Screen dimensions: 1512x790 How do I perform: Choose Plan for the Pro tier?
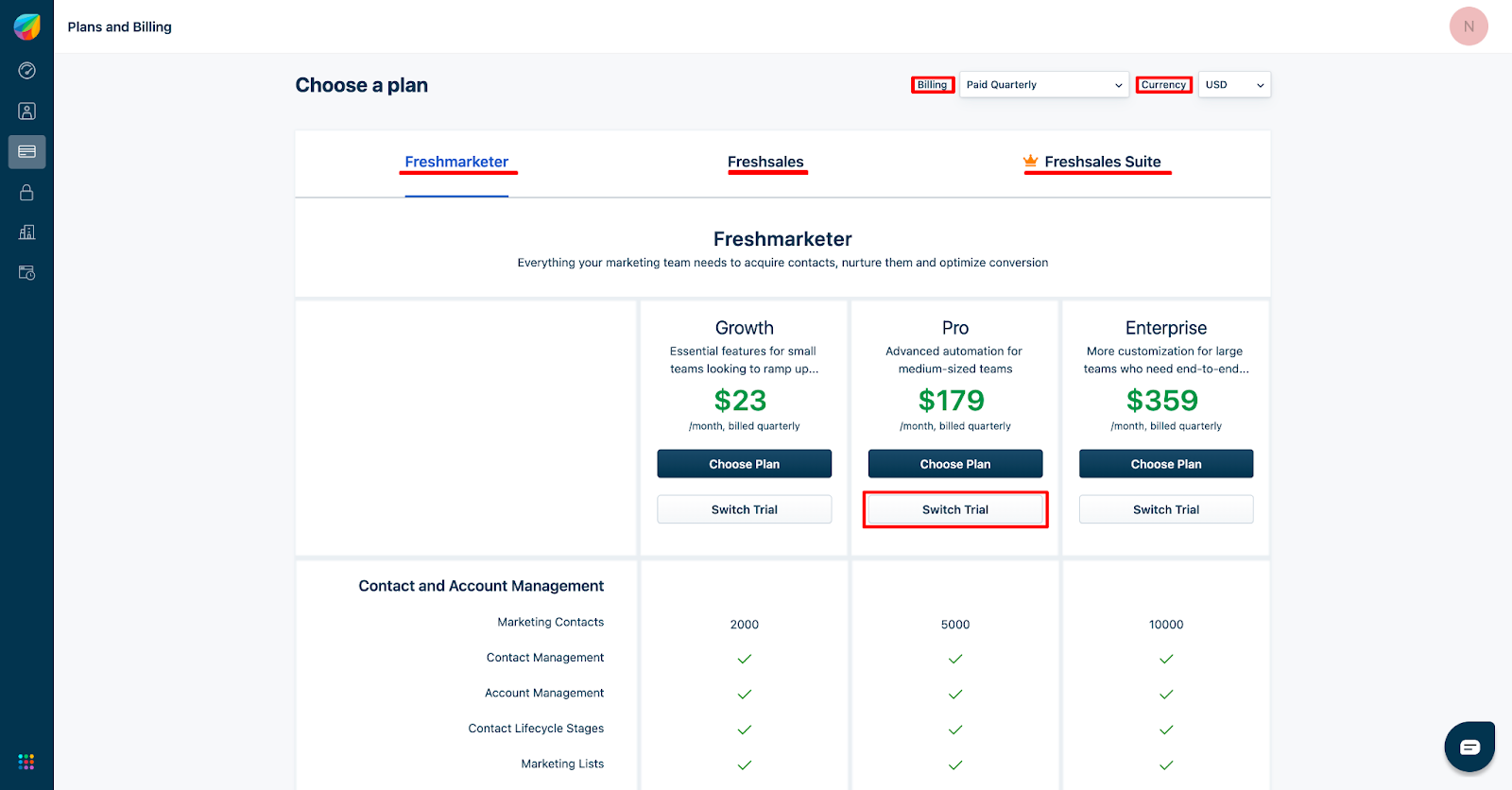(955, 464)
